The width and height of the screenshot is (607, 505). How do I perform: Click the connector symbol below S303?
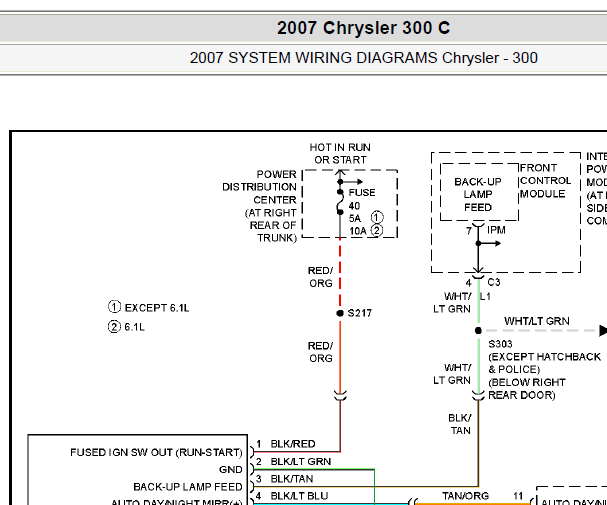point(478,396)
